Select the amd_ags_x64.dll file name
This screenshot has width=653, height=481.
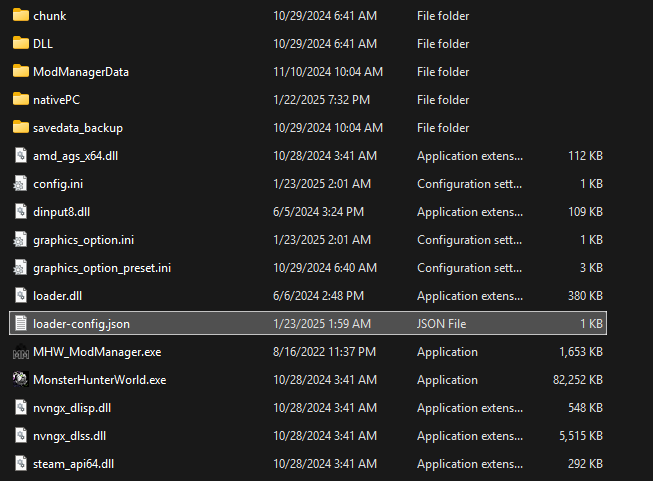coord(76,156)
